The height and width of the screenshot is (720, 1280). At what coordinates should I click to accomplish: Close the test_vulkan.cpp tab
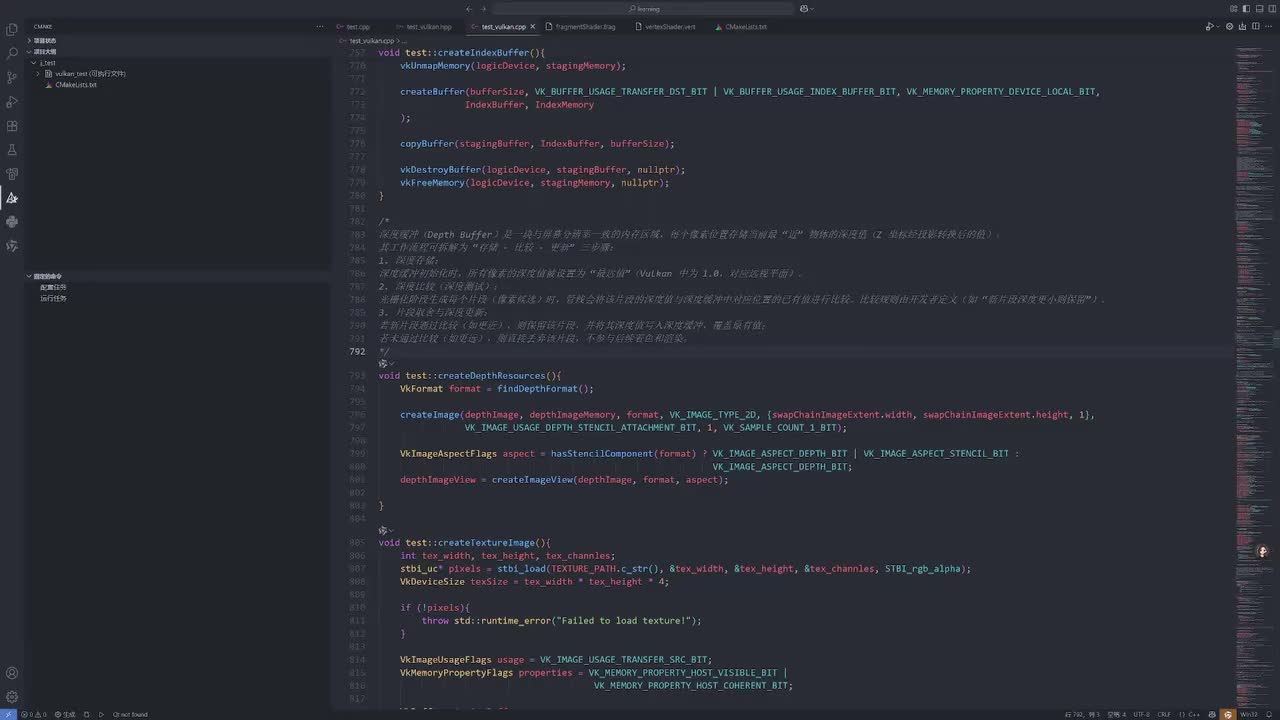tap(533, 27)
